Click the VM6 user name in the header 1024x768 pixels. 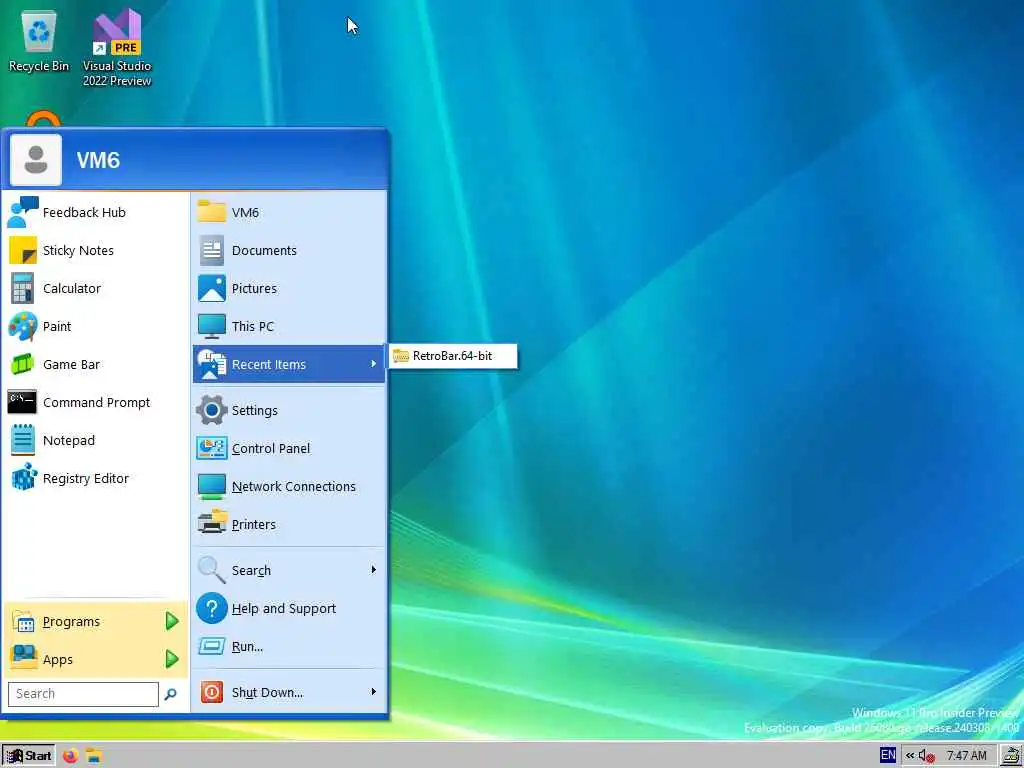tap(98, 161)
